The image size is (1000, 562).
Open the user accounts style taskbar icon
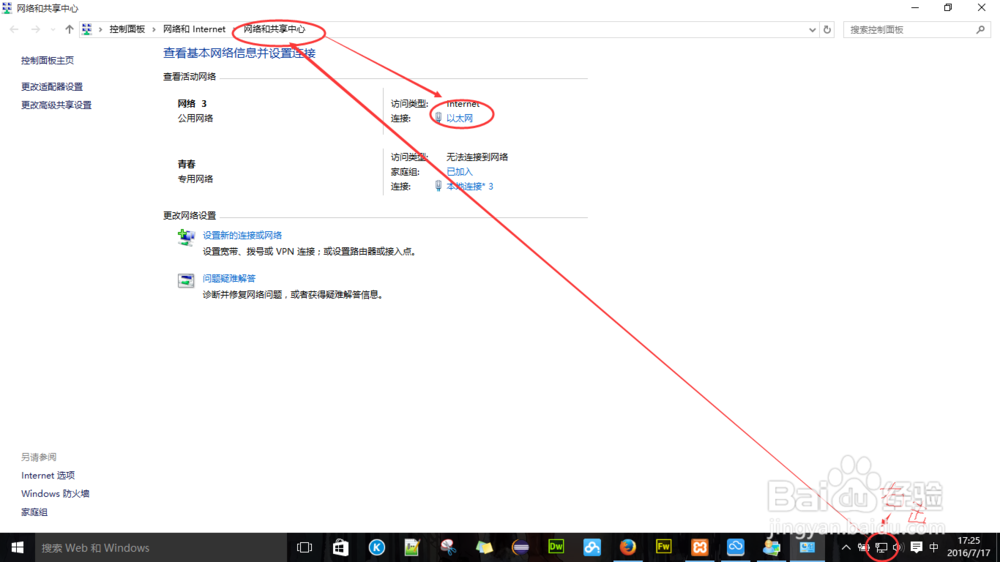[x=772, y=547]
